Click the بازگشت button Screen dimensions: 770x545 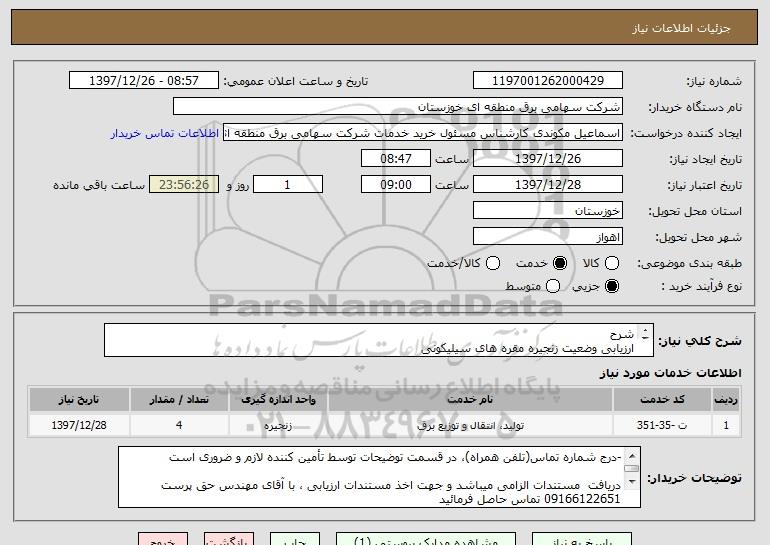click(x=229, y=539)
